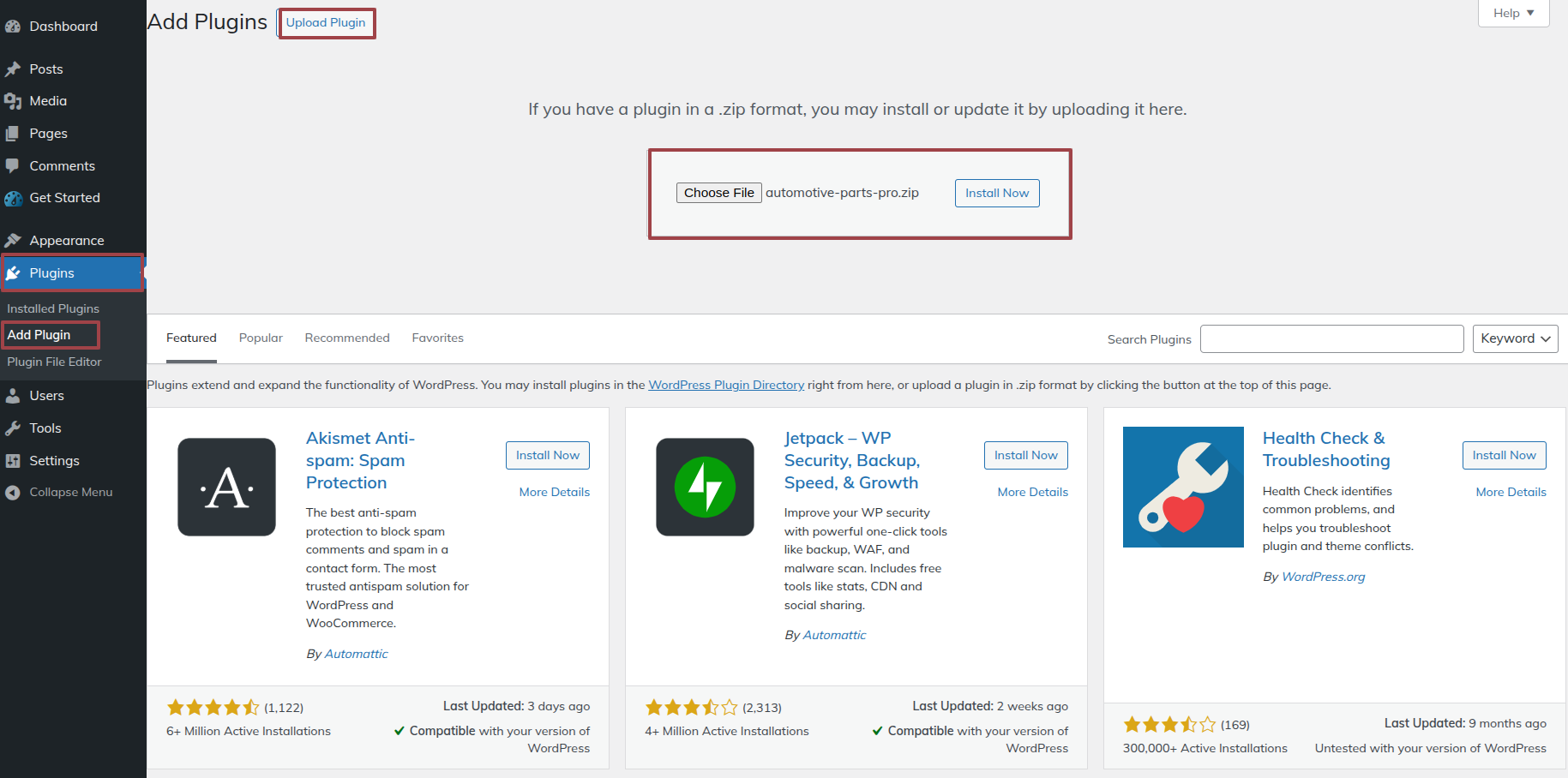Open the WordPress Plugin Directory link
The height and width of the screenshot is (778, 1568).
(726, 386)
